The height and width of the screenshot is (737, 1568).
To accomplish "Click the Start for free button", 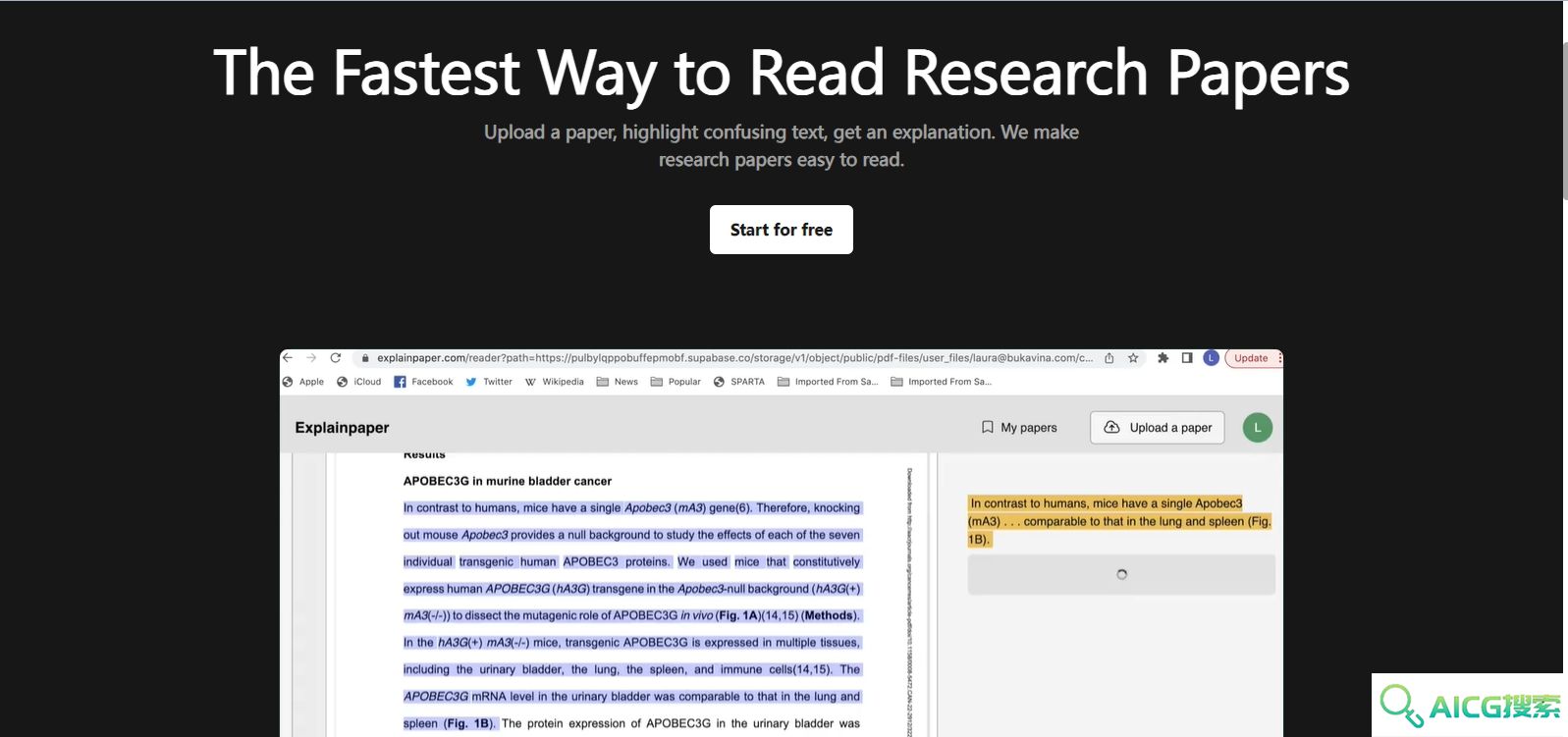I will pyautogui.click(x=781, y=230).
